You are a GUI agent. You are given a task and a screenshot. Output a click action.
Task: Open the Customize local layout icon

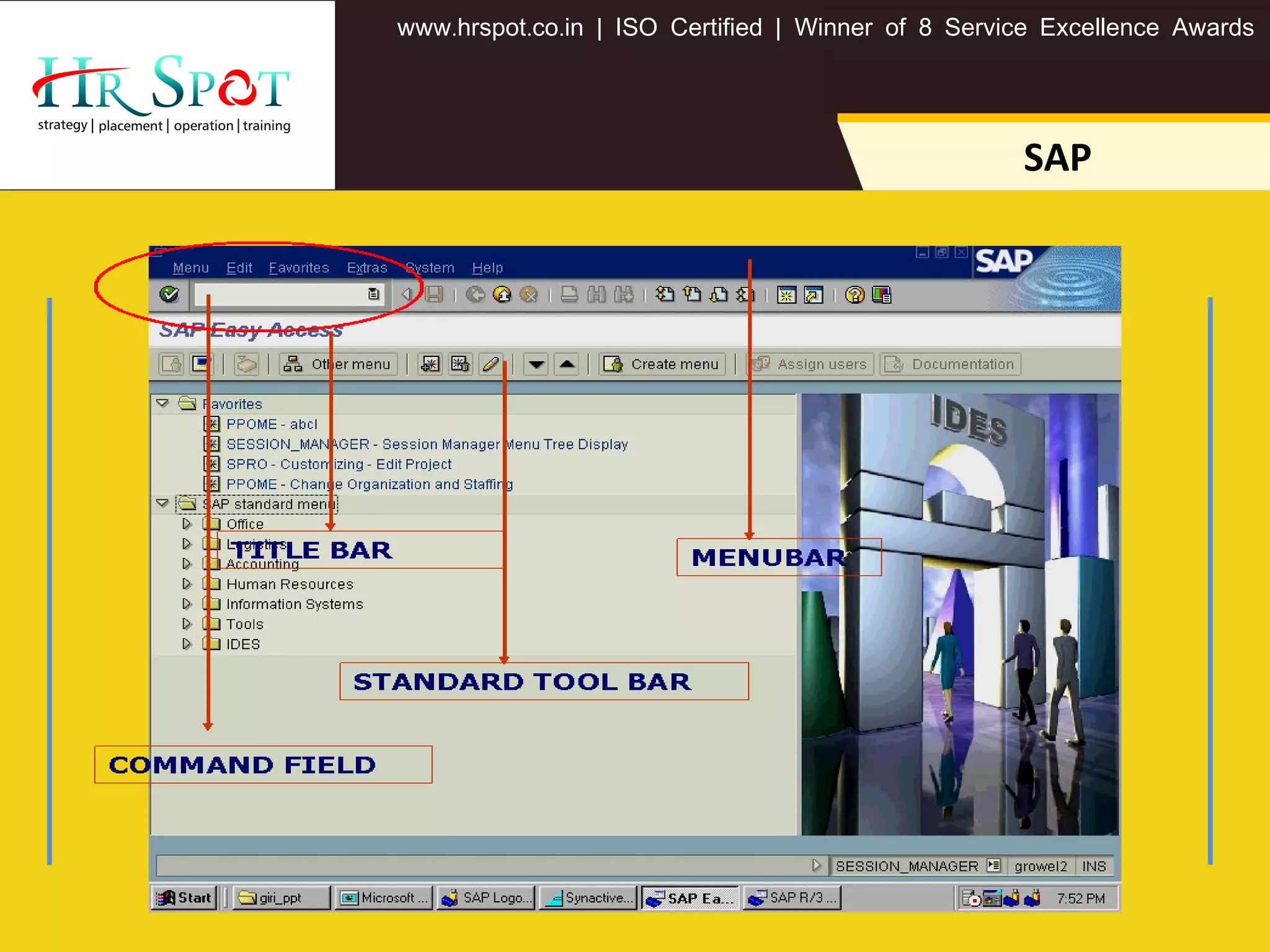coord(881,295)
